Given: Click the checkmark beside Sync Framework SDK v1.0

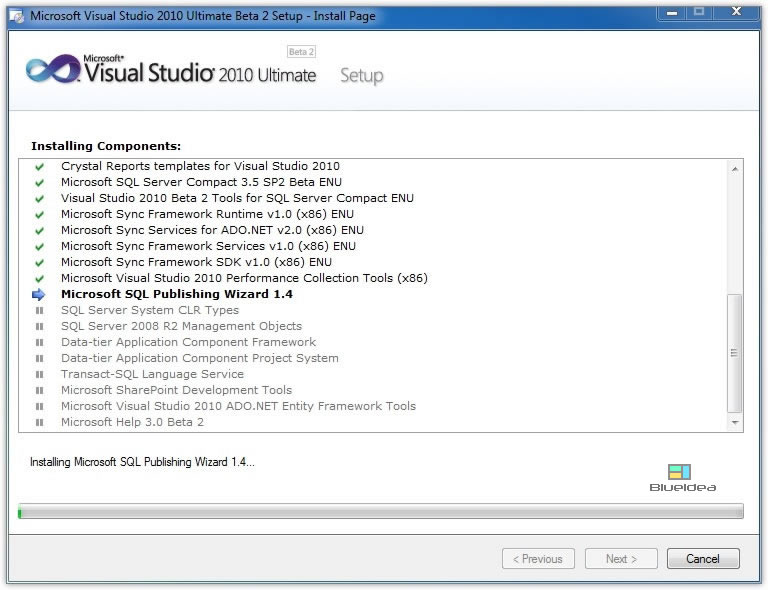Looking at the screenshot, I should 39,263.
